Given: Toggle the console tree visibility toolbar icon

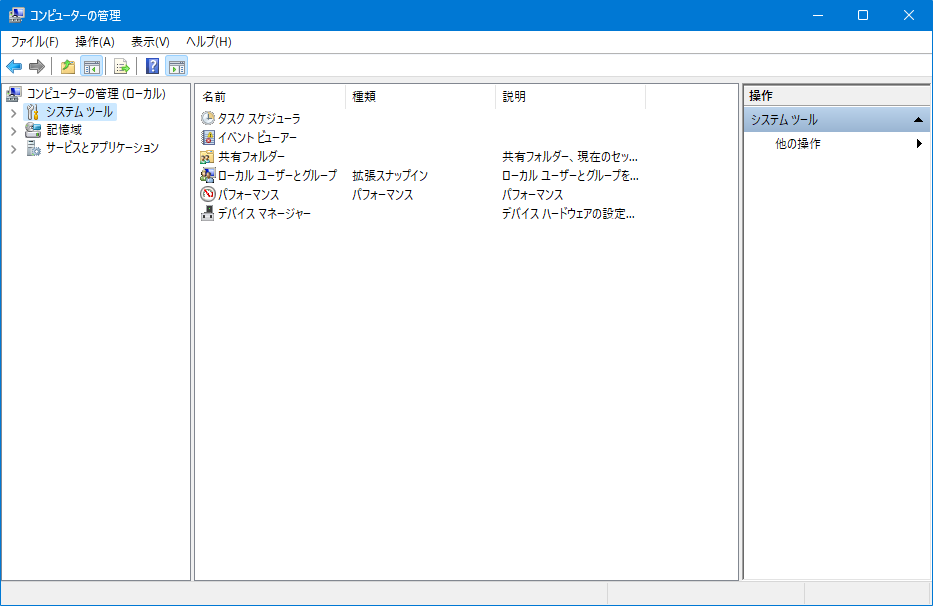Looking at the screenshot, I should pyautogui.click(x=91, y=66).
